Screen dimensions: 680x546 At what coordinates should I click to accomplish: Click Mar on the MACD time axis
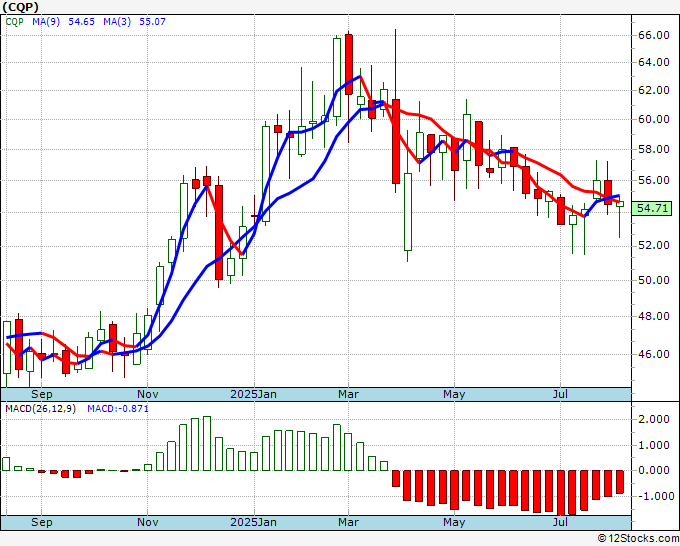pyautogui.click(x=348, y=522)
